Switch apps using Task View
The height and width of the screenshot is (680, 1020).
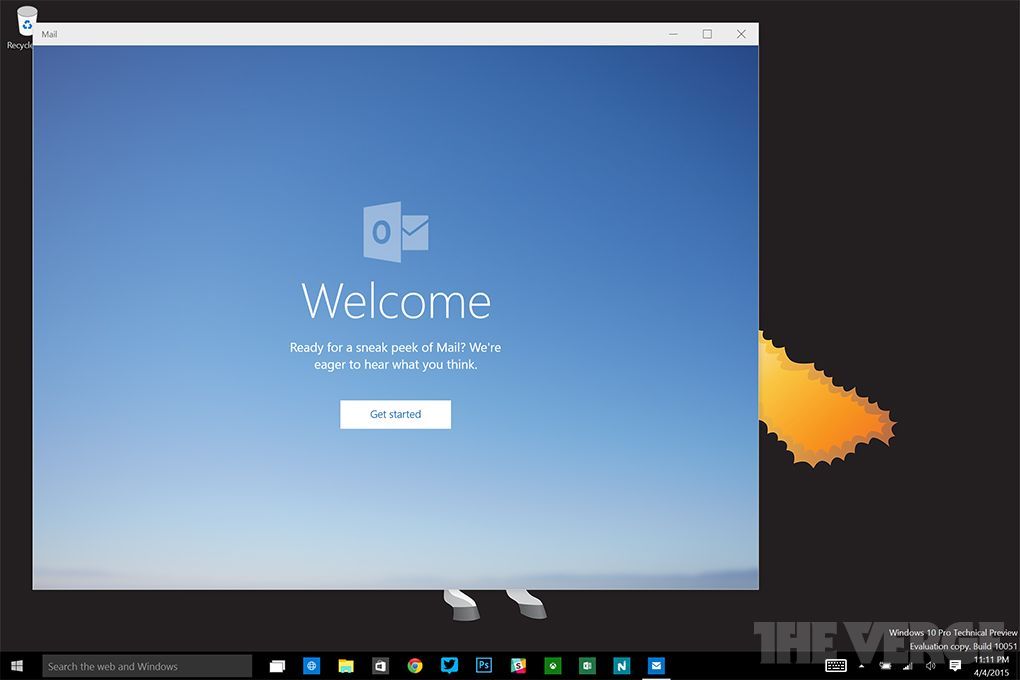[x=277, y=665]
